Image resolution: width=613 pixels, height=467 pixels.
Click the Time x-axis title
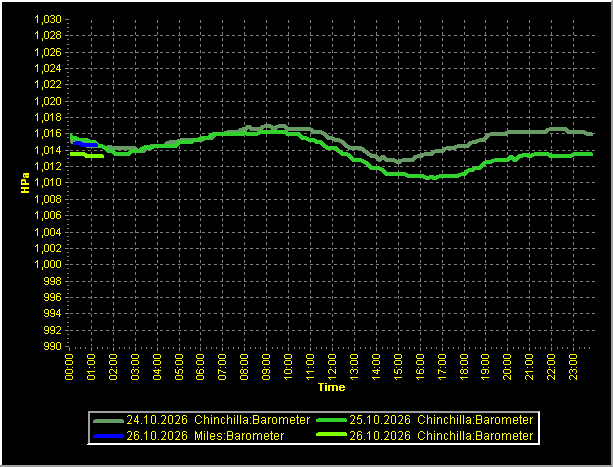click(x=332, y=387)
